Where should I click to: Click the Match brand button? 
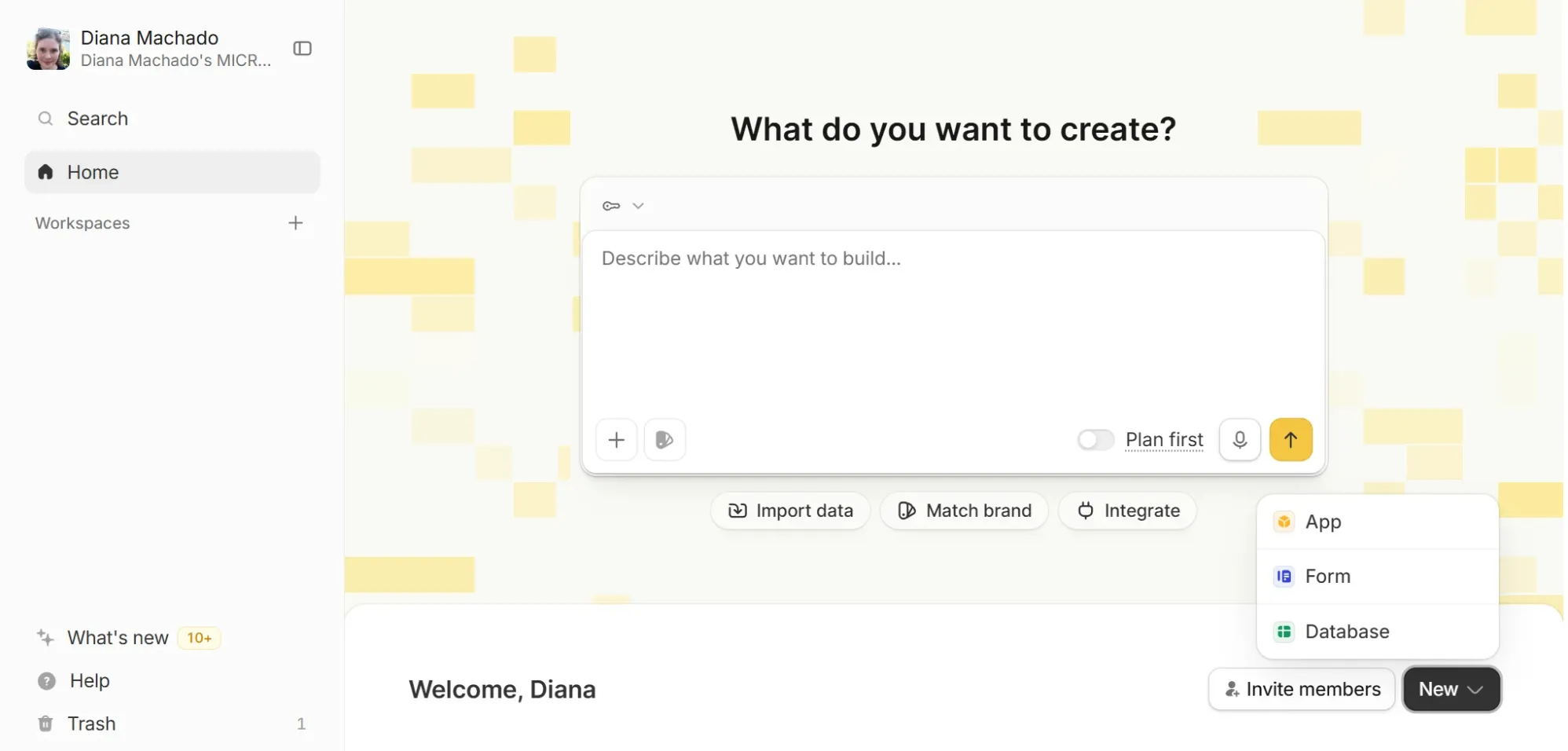tap(964, 511)
